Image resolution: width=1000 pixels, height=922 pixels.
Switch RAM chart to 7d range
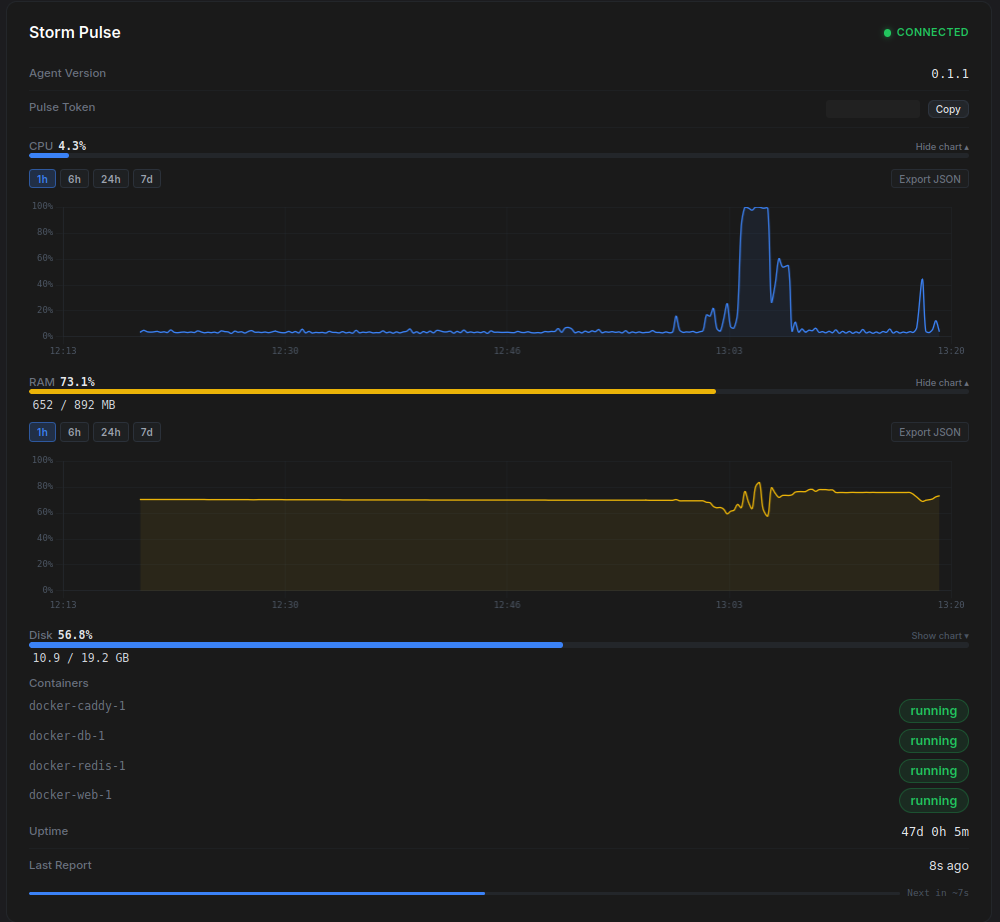[x=146, y=431]
